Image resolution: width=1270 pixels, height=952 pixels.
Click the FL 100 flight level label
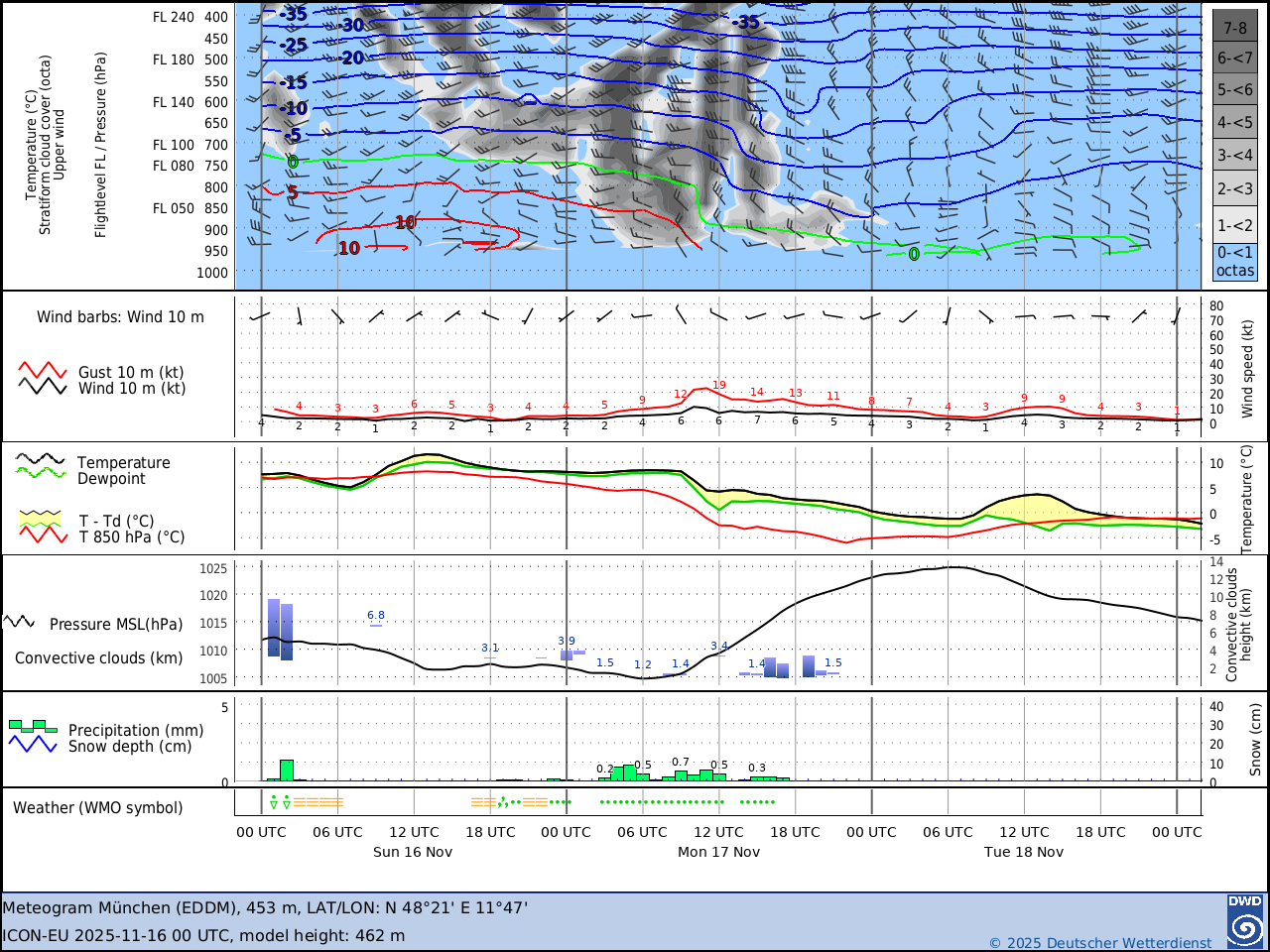point(174,145)
